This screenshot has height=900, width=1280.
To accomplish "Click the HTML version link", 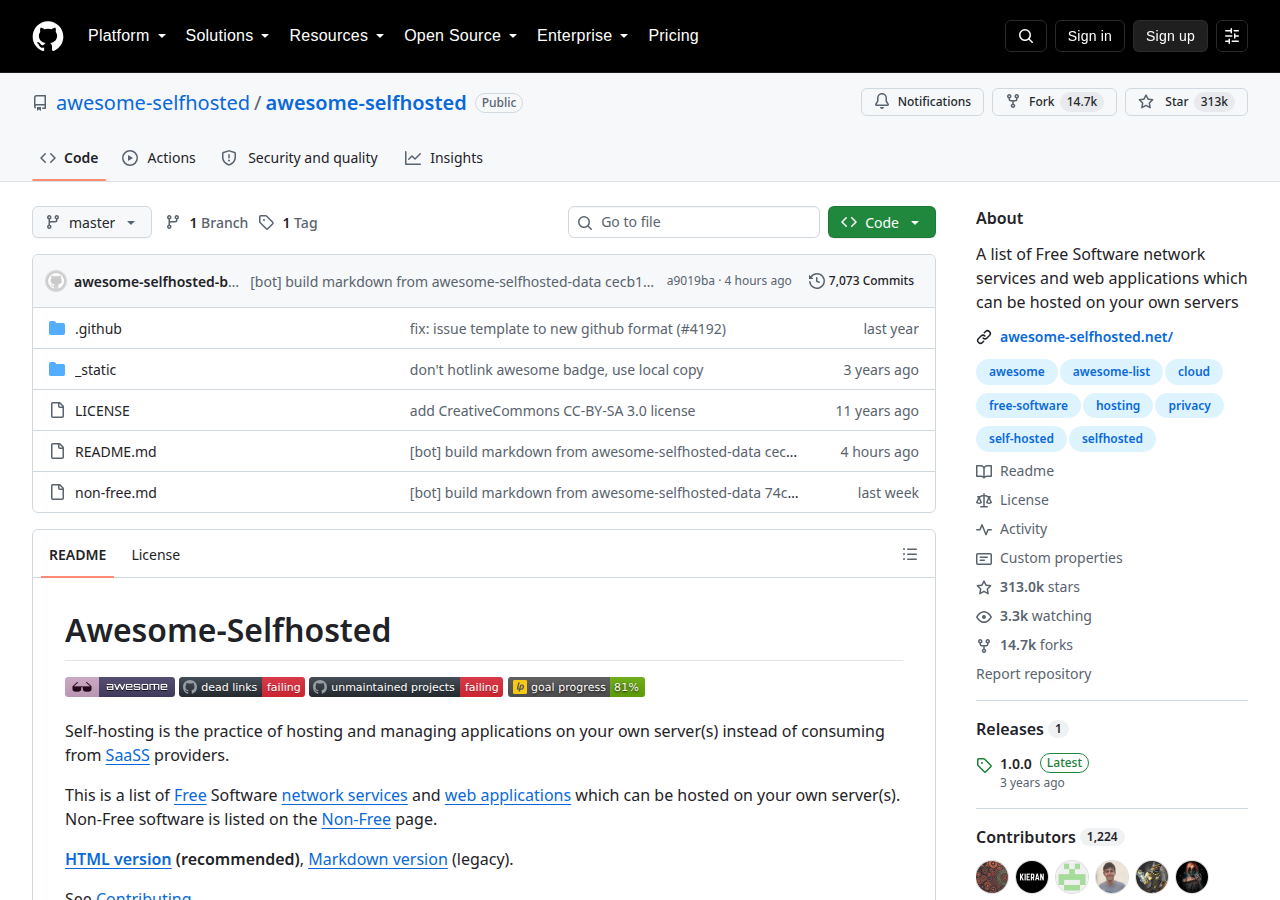I will [118, 859].
